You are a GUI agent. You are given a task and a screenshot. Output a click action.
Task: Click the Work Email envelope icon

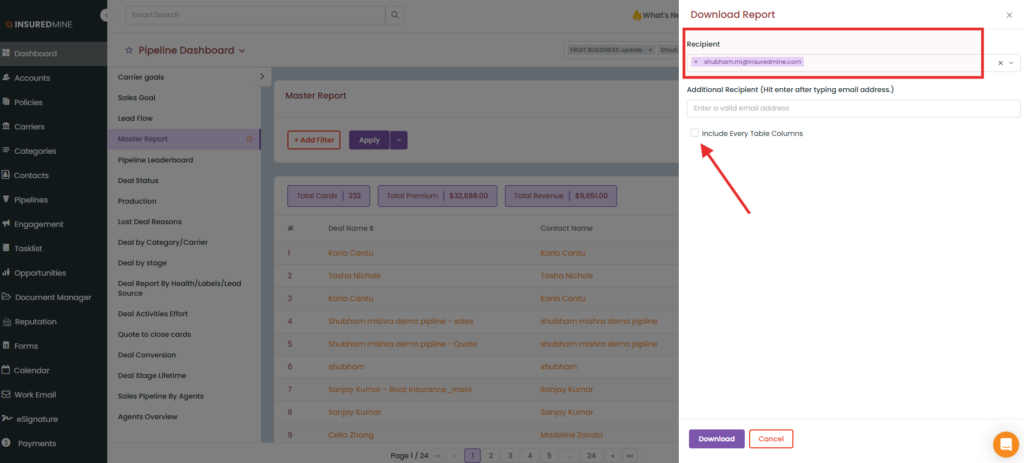(x=6, y=394)
